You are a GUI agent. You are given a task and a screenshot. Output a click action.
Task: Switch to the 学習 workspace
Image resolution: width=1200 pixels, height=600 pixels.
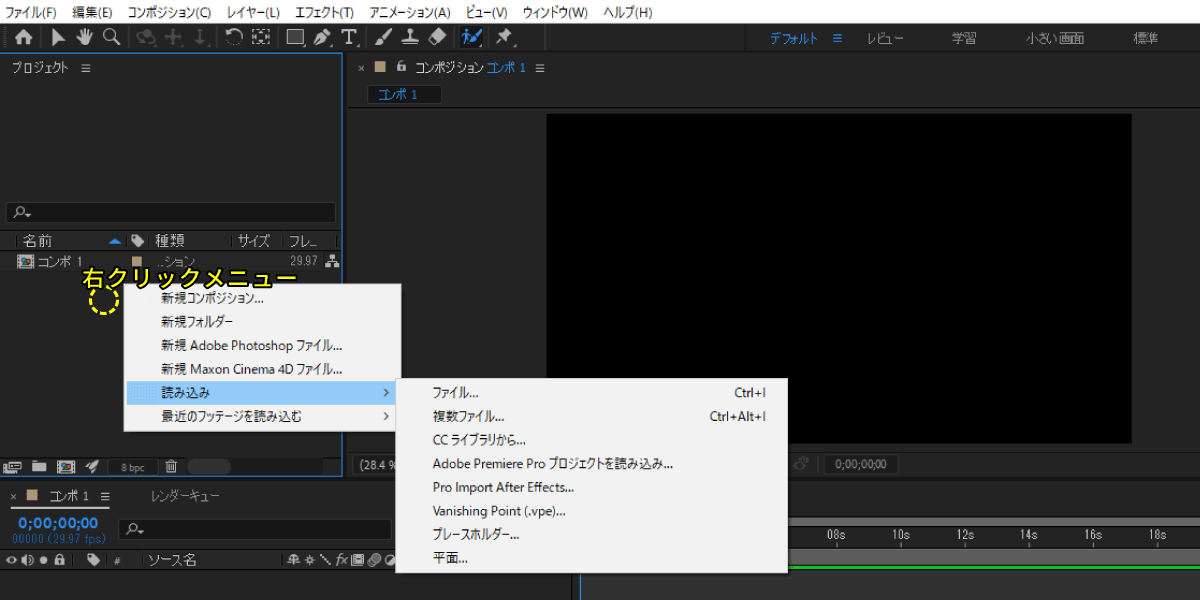(x=964, y=38)
